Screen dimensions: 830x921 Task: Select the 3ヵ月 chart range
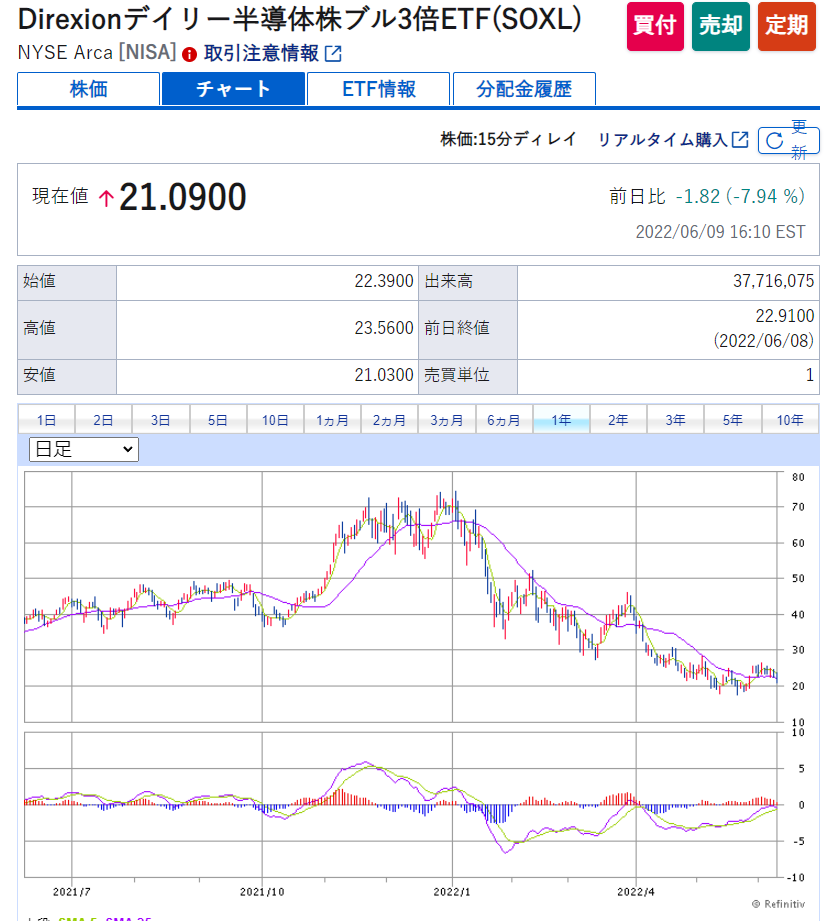446,421
